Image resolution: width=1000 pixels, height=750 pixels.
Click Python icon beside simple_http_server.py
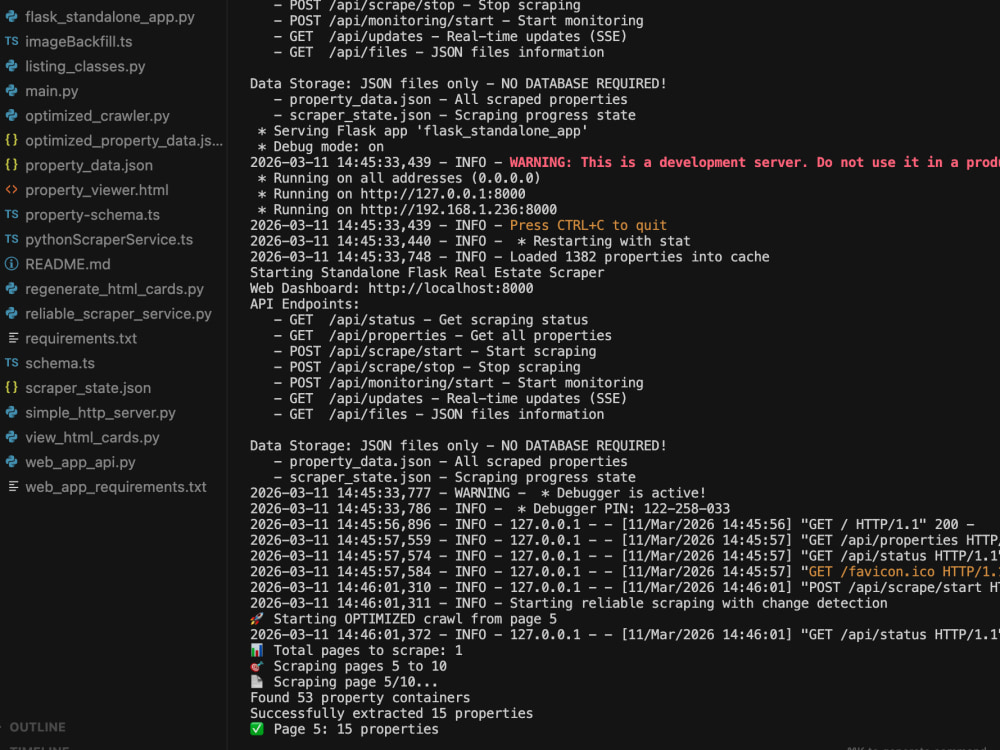(11, 412)
